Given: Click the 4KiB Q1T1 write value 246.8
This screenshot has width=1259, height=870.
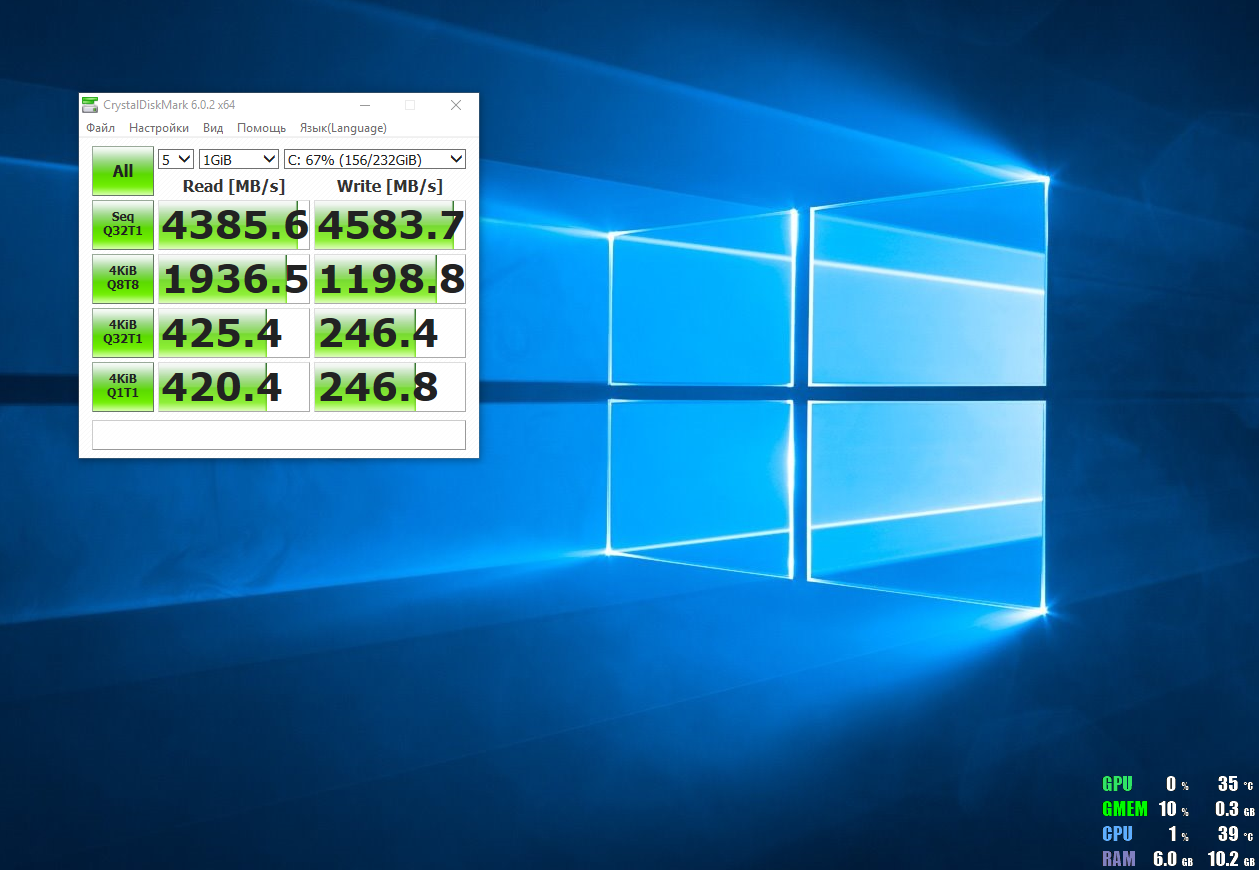Looking at the screenshot, I should point(390,387).
